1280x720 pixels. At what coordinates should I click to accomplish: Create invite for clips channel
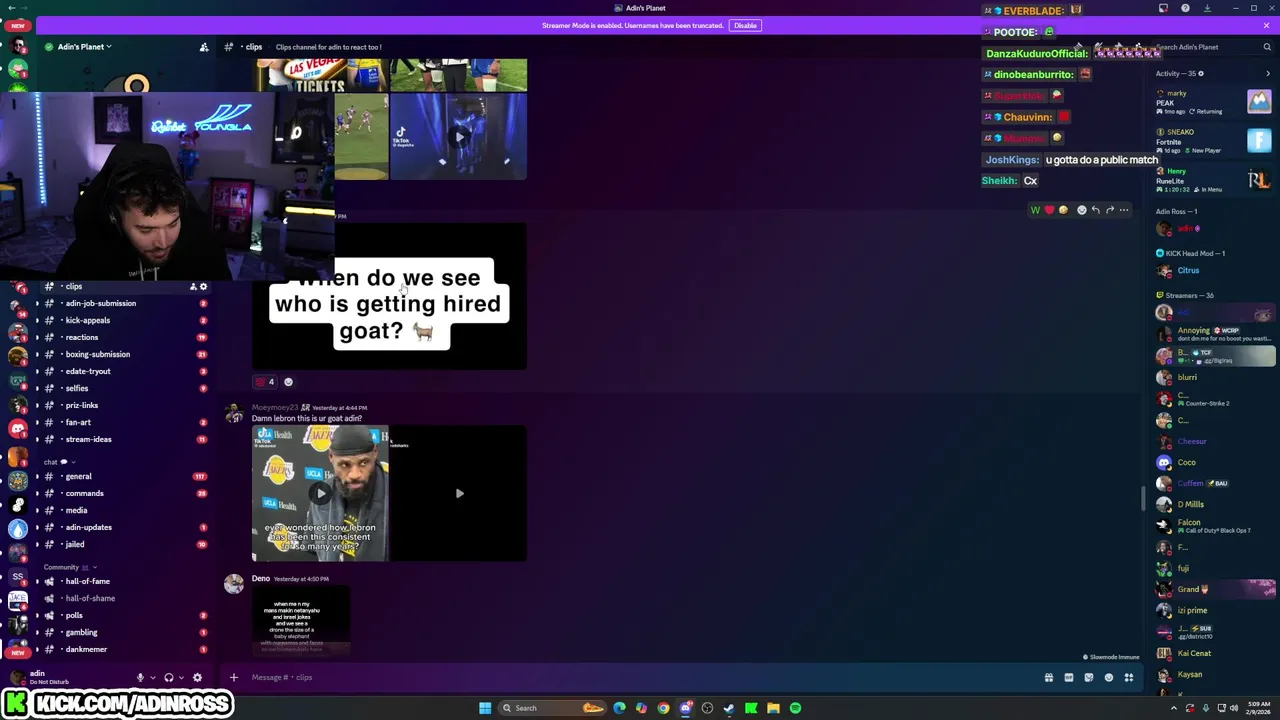pyautogui.click(x=193, y=287)
